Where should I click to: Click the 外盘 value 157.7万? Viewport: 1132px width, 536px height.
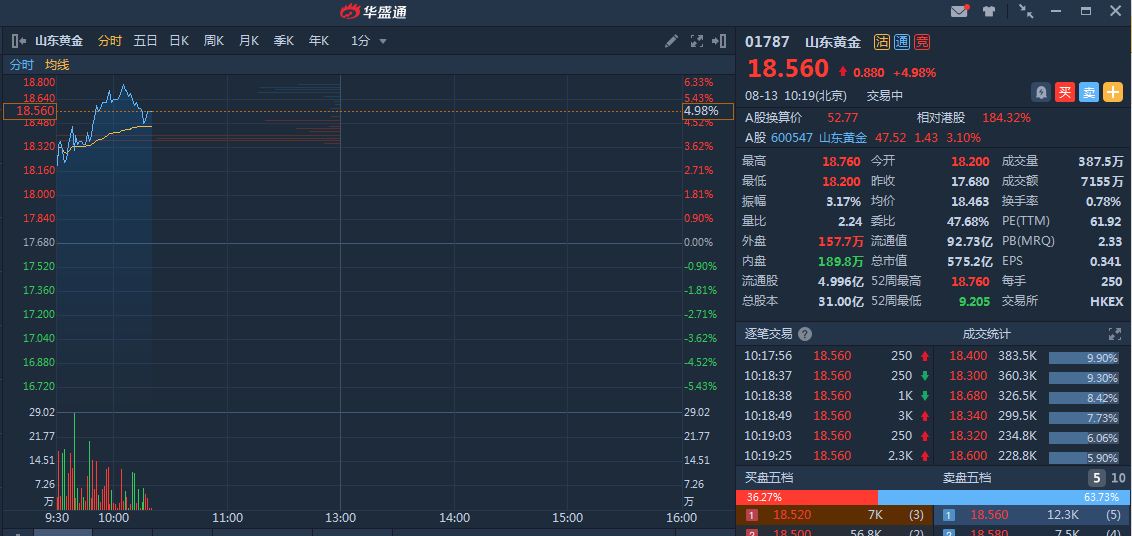coord(840,241)
